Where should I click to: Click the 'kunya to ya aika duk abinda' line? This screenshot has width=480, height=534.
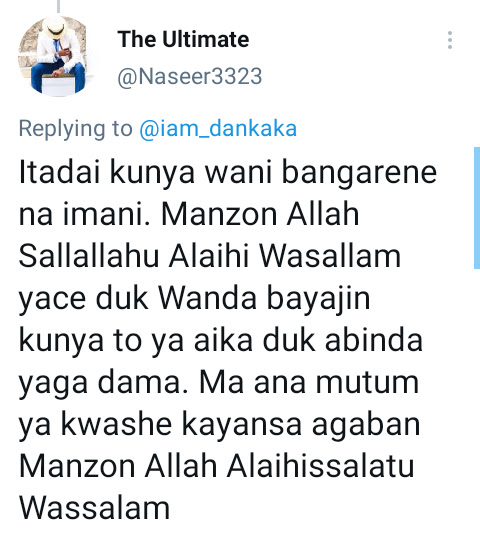220,341
